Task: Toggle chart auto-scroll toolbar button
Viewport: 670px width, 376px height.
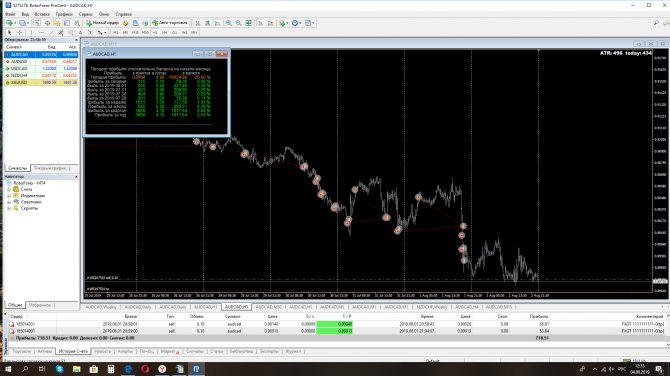Action: (x=261, y=23)
